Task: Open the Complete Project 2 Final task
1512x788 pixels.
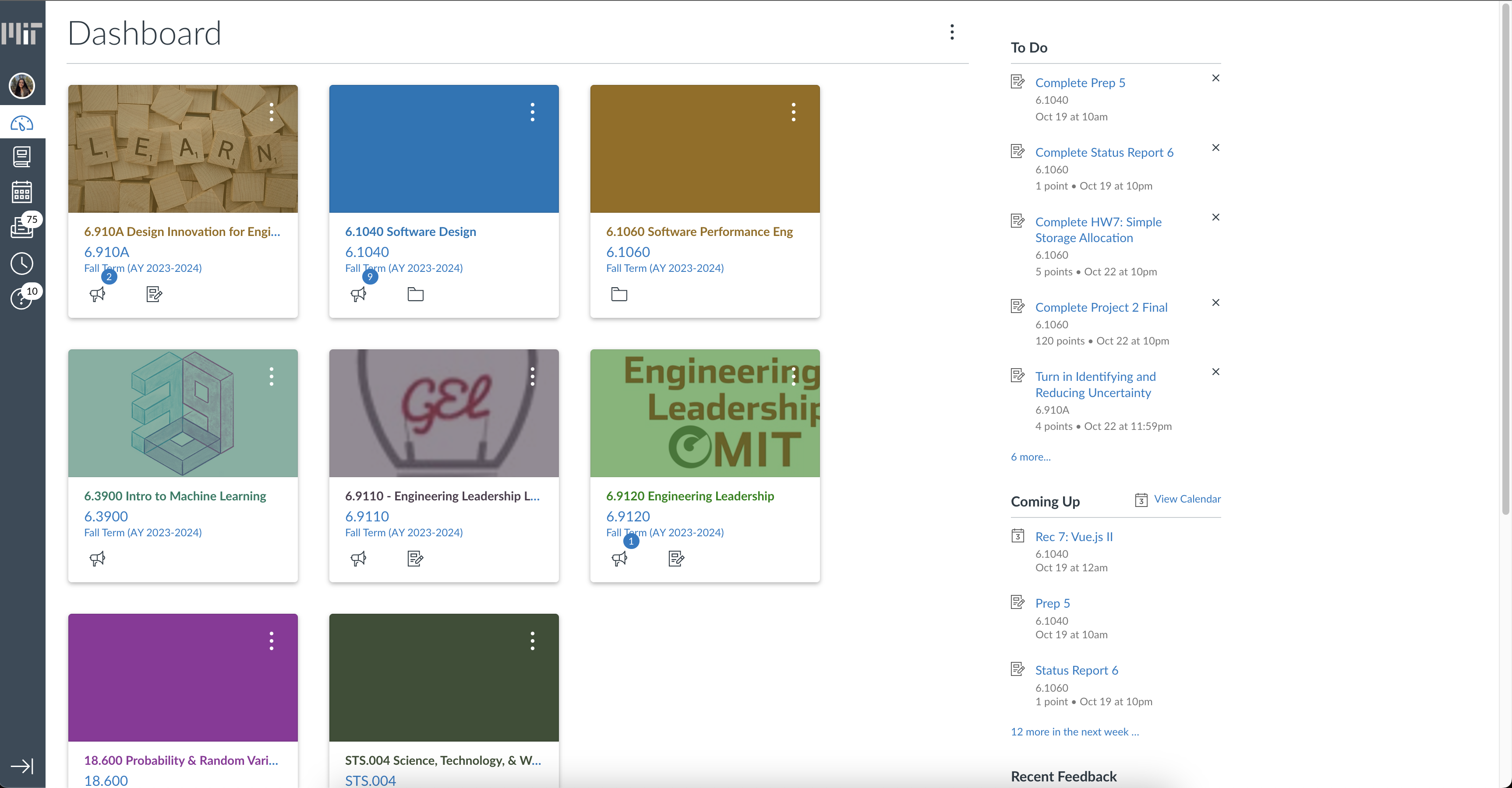Action: click(x=1101, y=306)
